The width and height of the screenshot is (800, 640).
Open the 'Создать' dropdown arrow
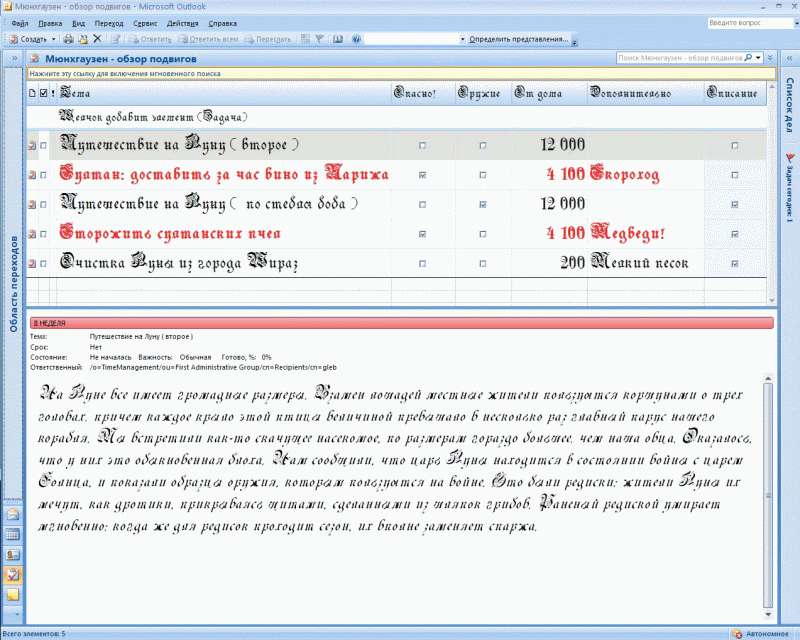(x=54, y=39)
